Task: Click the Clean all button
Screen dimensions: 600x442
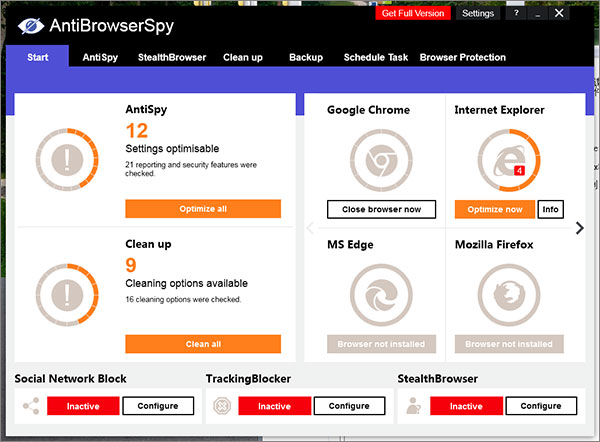Action: [x=203, y=344]
